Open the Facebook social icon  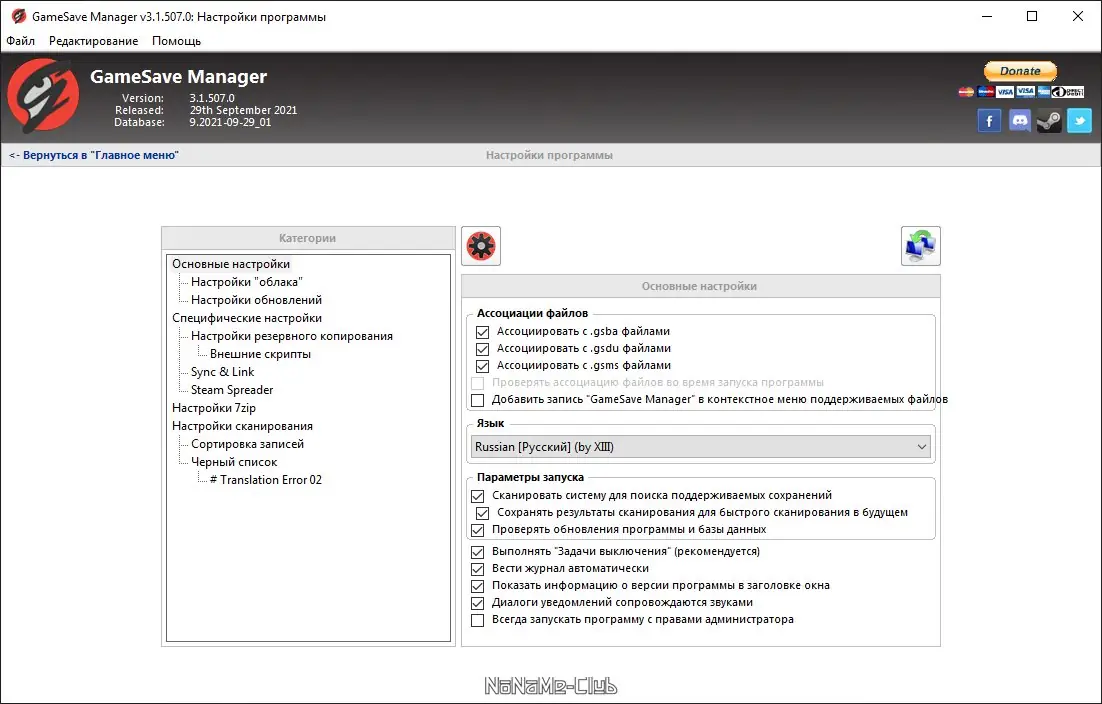[x=989, y=121]
